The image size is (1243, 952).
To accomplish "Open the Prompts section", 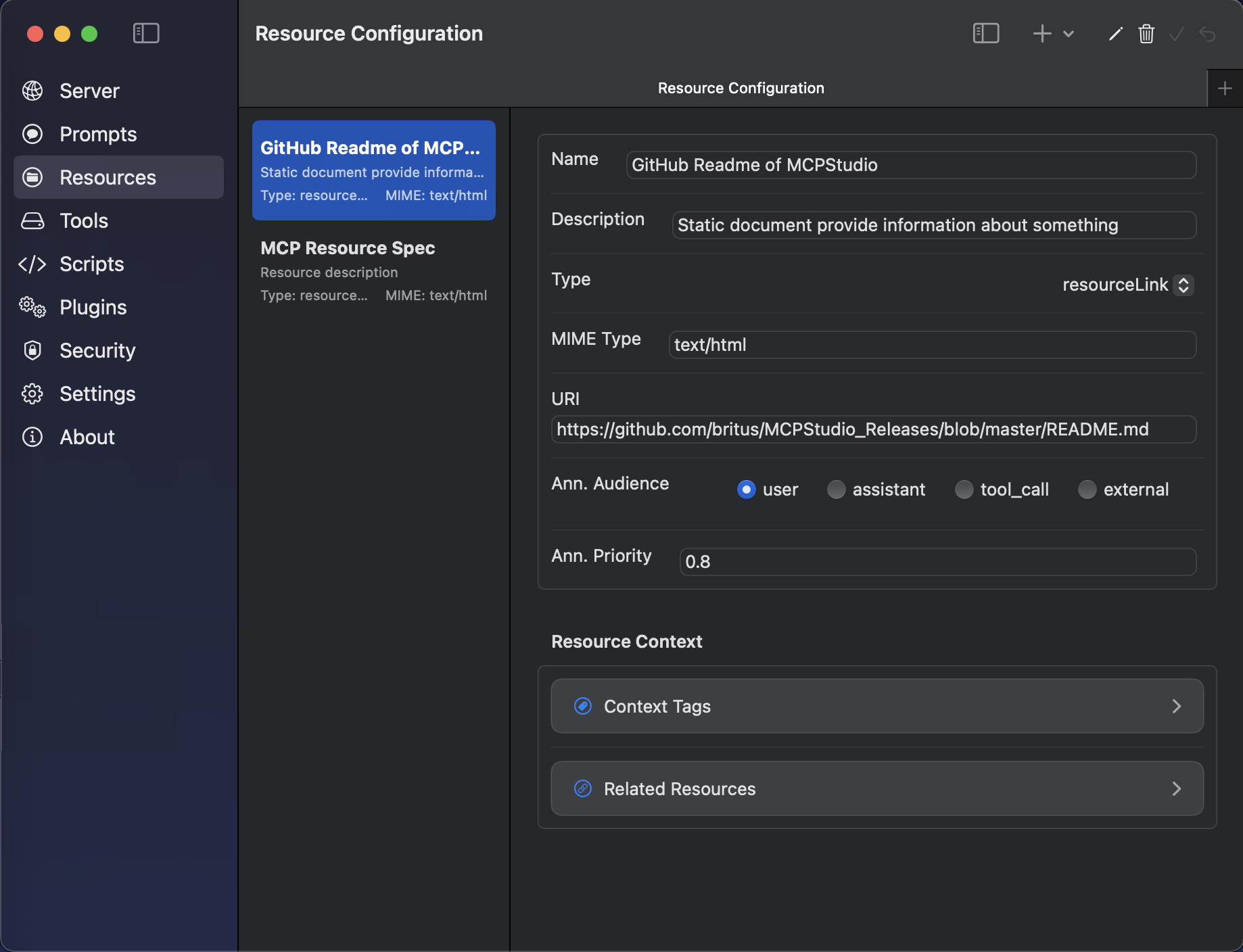I will tap(98, 134).
